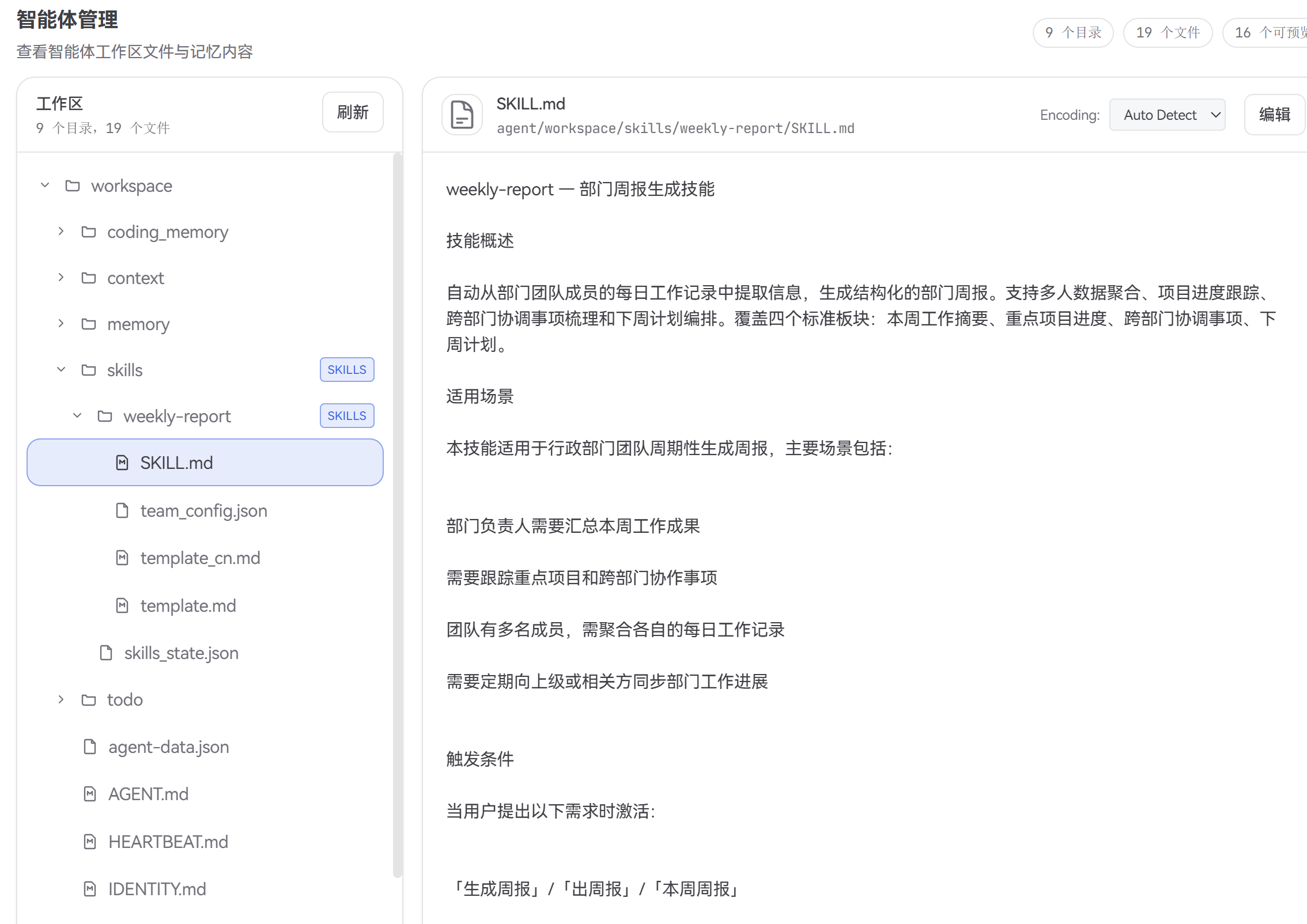Screen dimensions: 1307x924
Task: Click the markdown icon beside template.md
Action: point(122,605)
